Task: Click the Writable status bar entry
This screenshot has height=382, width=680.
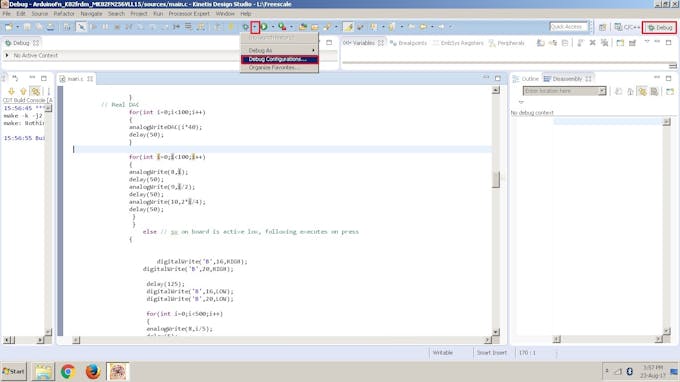Action: (x=443, y=353)
